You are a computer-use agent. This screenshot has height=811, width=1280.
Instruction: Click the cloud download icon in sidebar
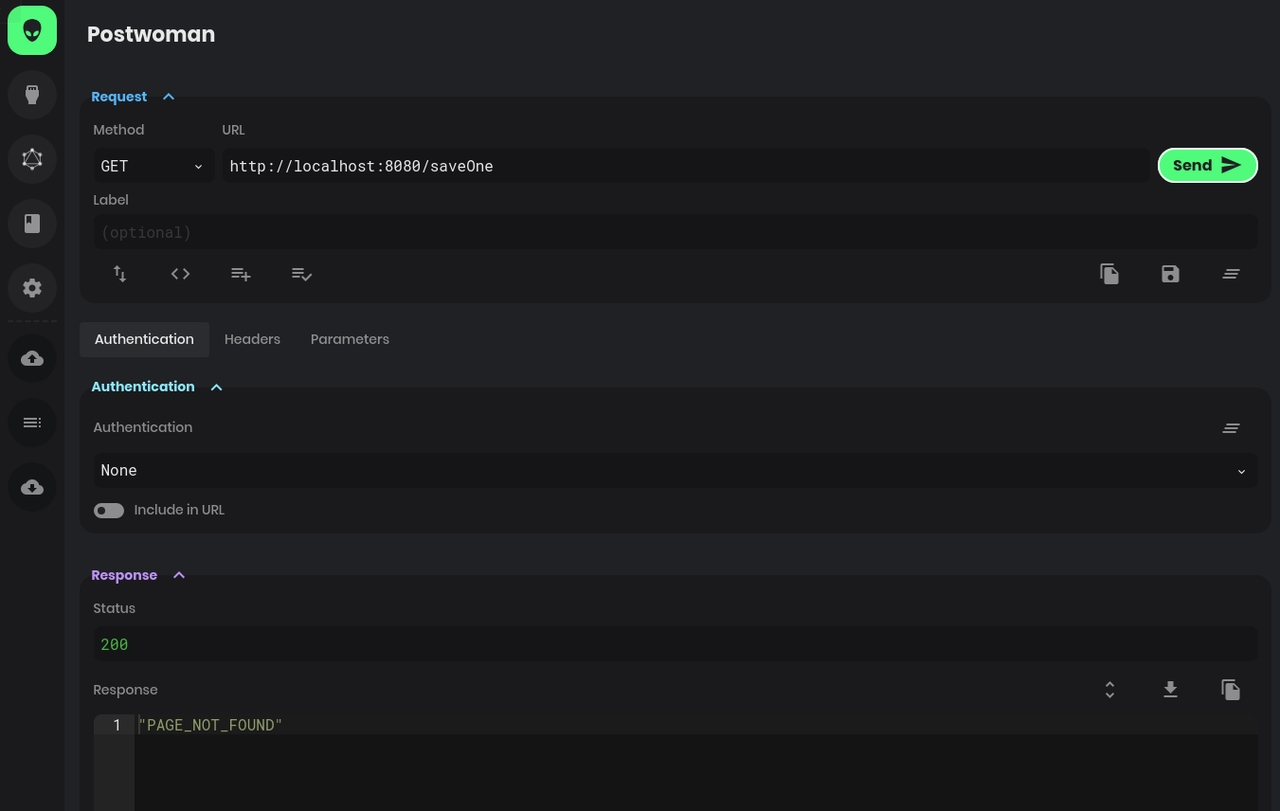point(32,487)
